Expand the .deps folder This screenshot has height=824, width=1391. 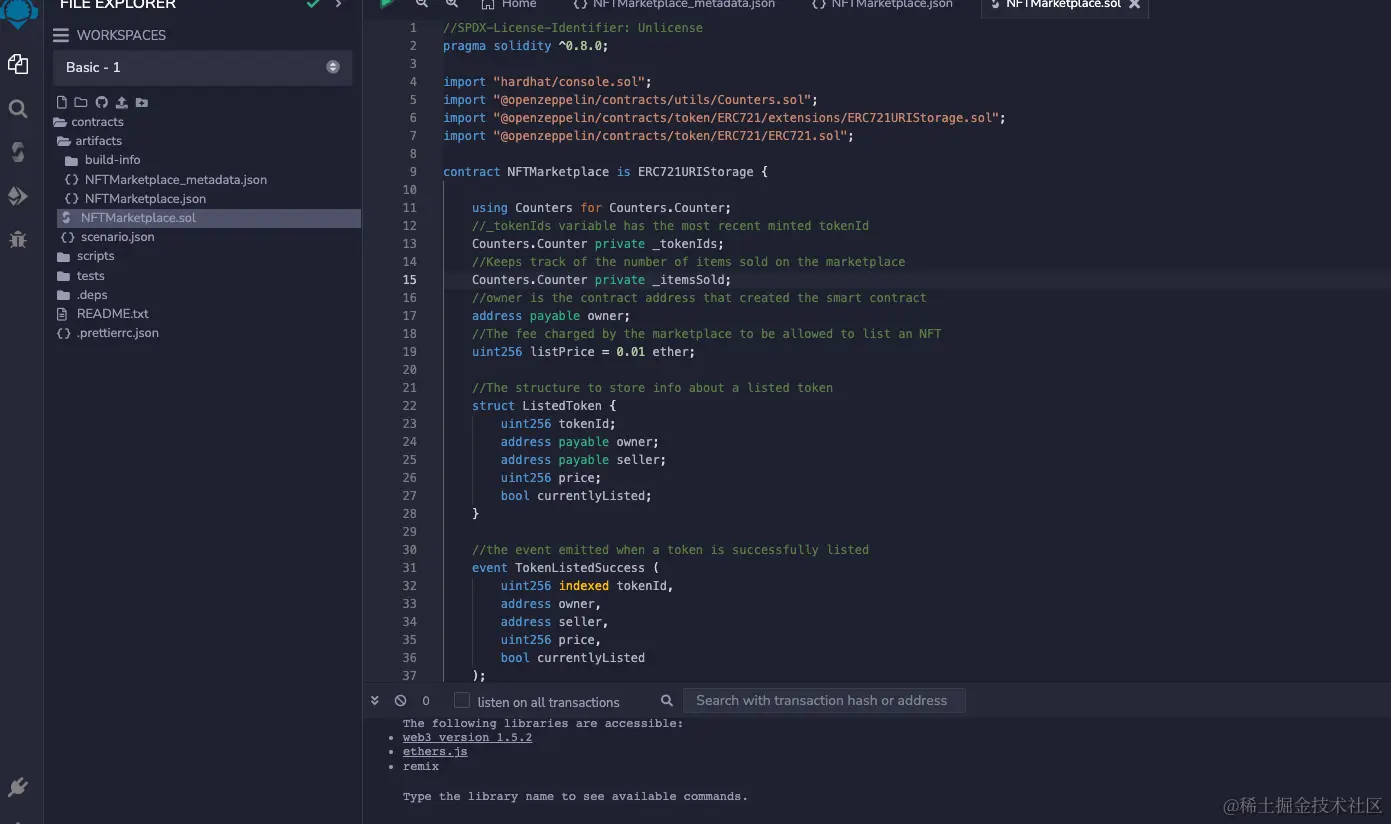click(83, 295)
